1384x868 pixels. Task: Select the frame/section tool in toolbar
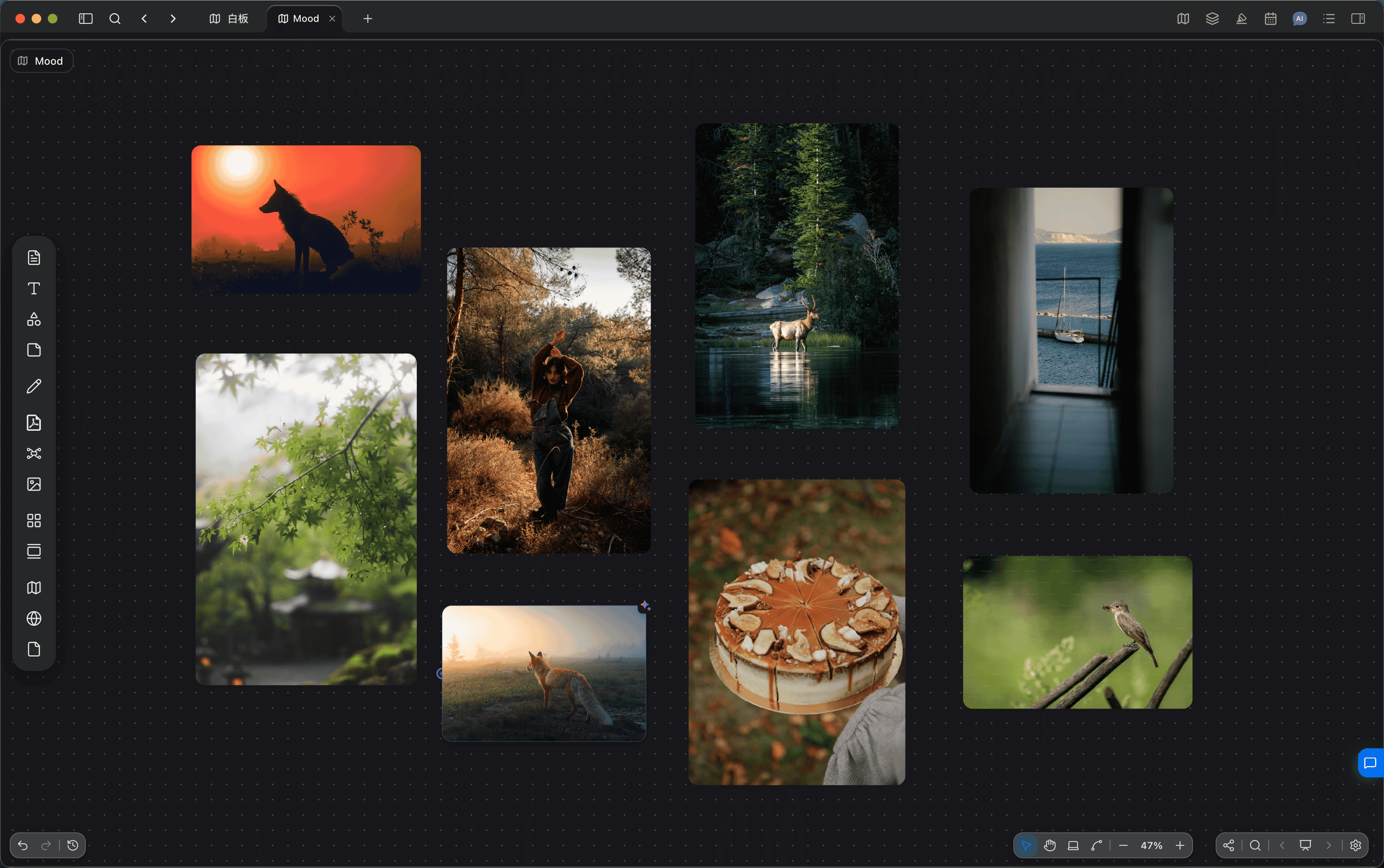pos(34,552)
